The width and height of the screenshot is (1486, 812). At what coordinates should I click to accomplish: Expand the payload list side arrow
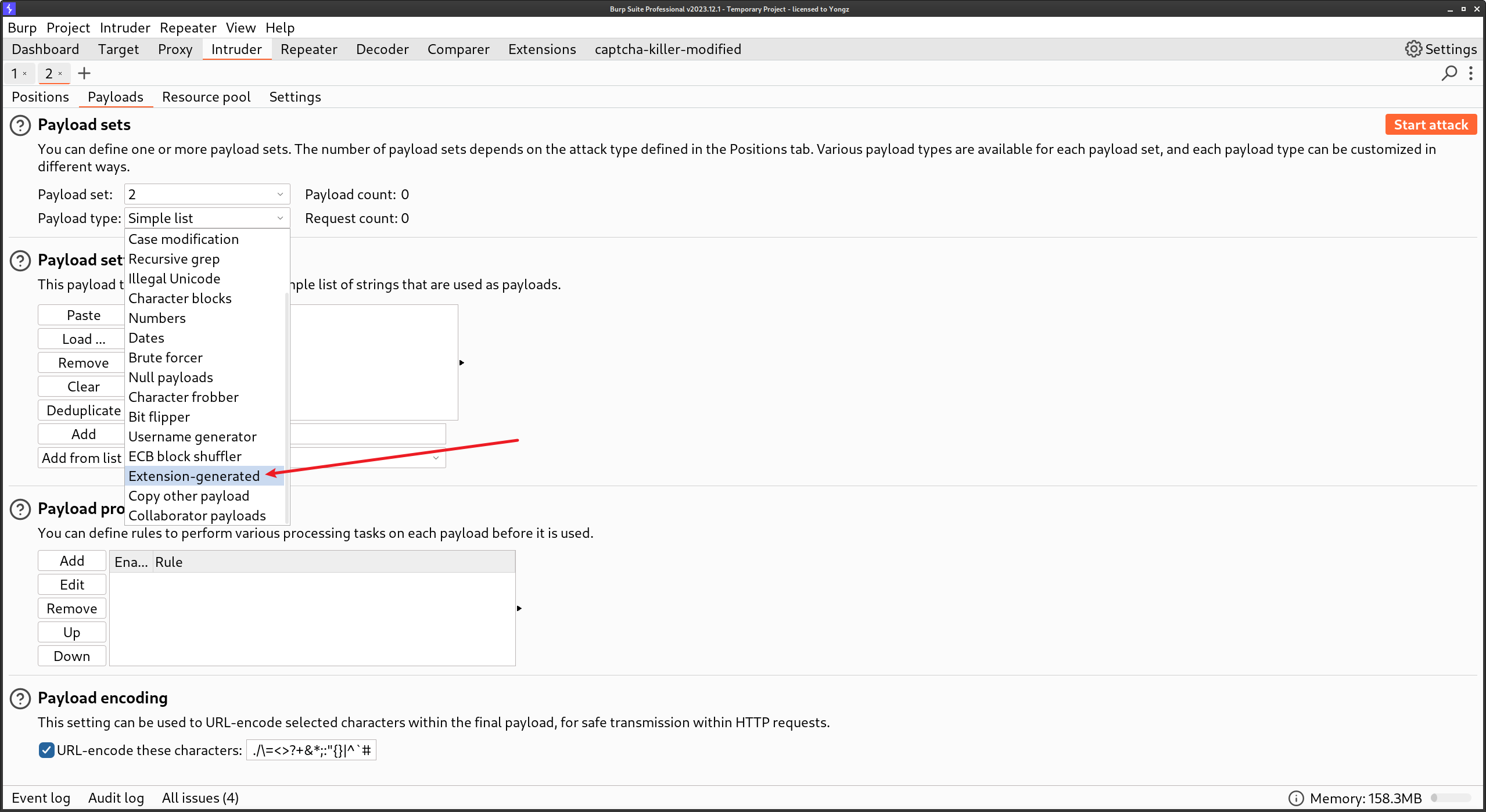(x=462, y=362)
